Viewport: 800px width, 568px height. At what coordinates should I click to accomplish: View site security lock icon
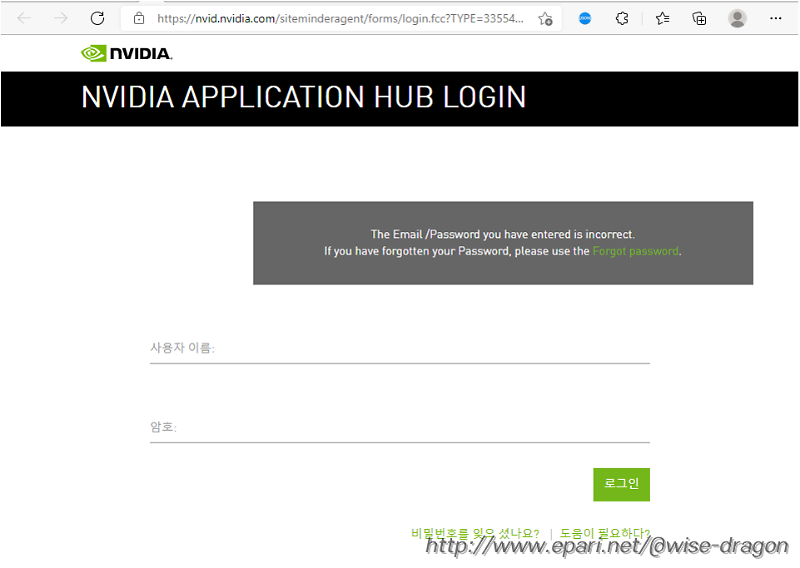(x=139, y=19)
